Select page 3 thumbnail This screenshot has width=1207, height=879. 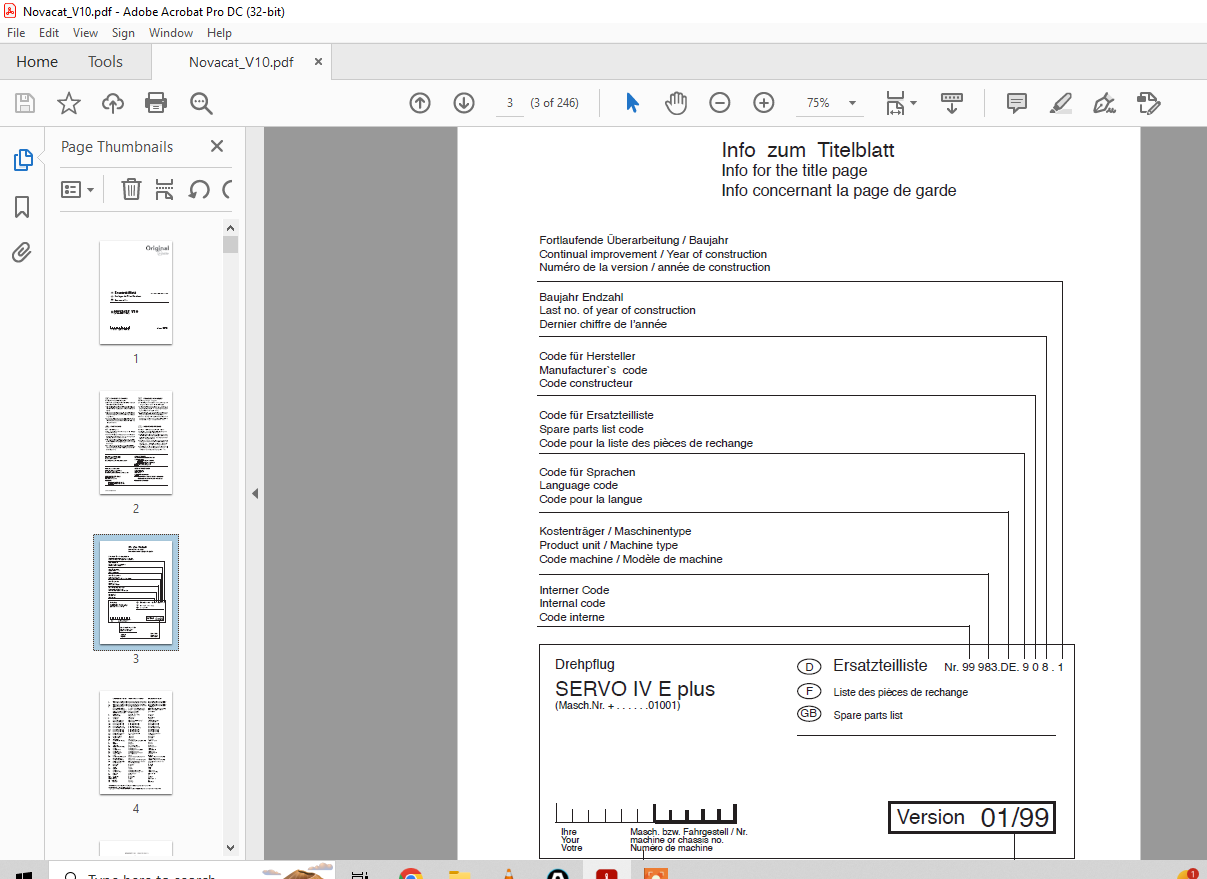pos(136,593)
